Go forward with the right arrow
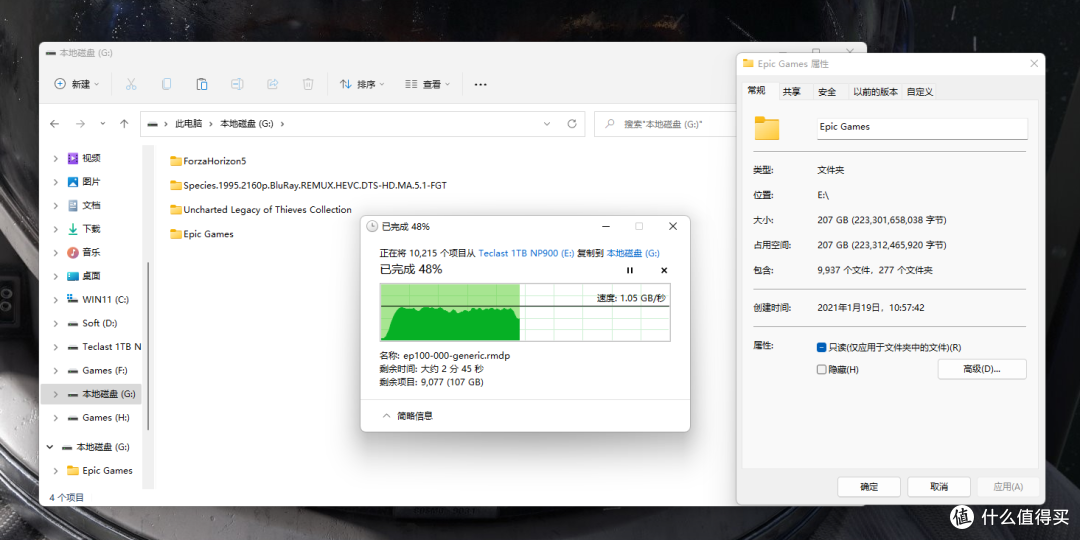1080x540 pixels. pyautogui.click(x=80, y=124)
